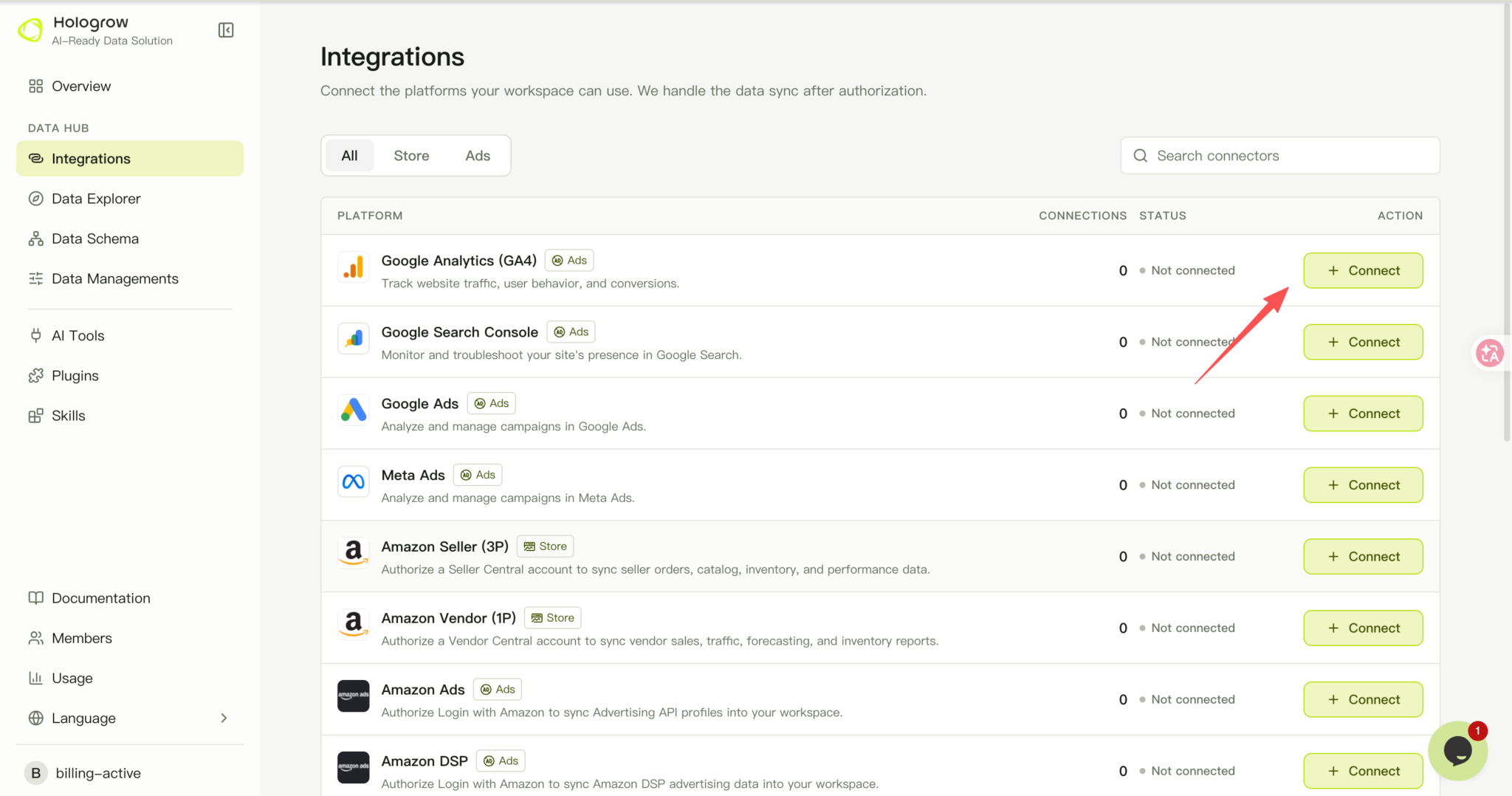Connect Google Search Console

[1363, 343]
